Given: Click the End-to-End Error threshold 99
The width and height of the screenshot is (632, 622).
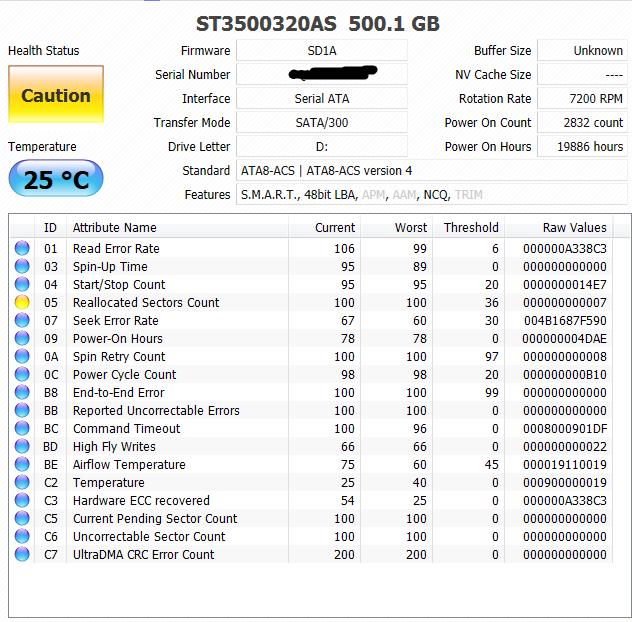Looking at the screenshot, I should [x=491, y=392].
